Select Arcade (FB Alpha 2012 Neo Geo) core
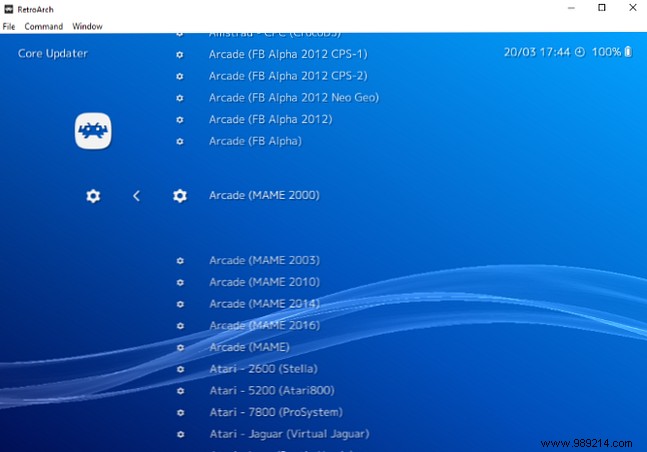Viewport: 647px width, 452px height. click(x=294, y=97)
